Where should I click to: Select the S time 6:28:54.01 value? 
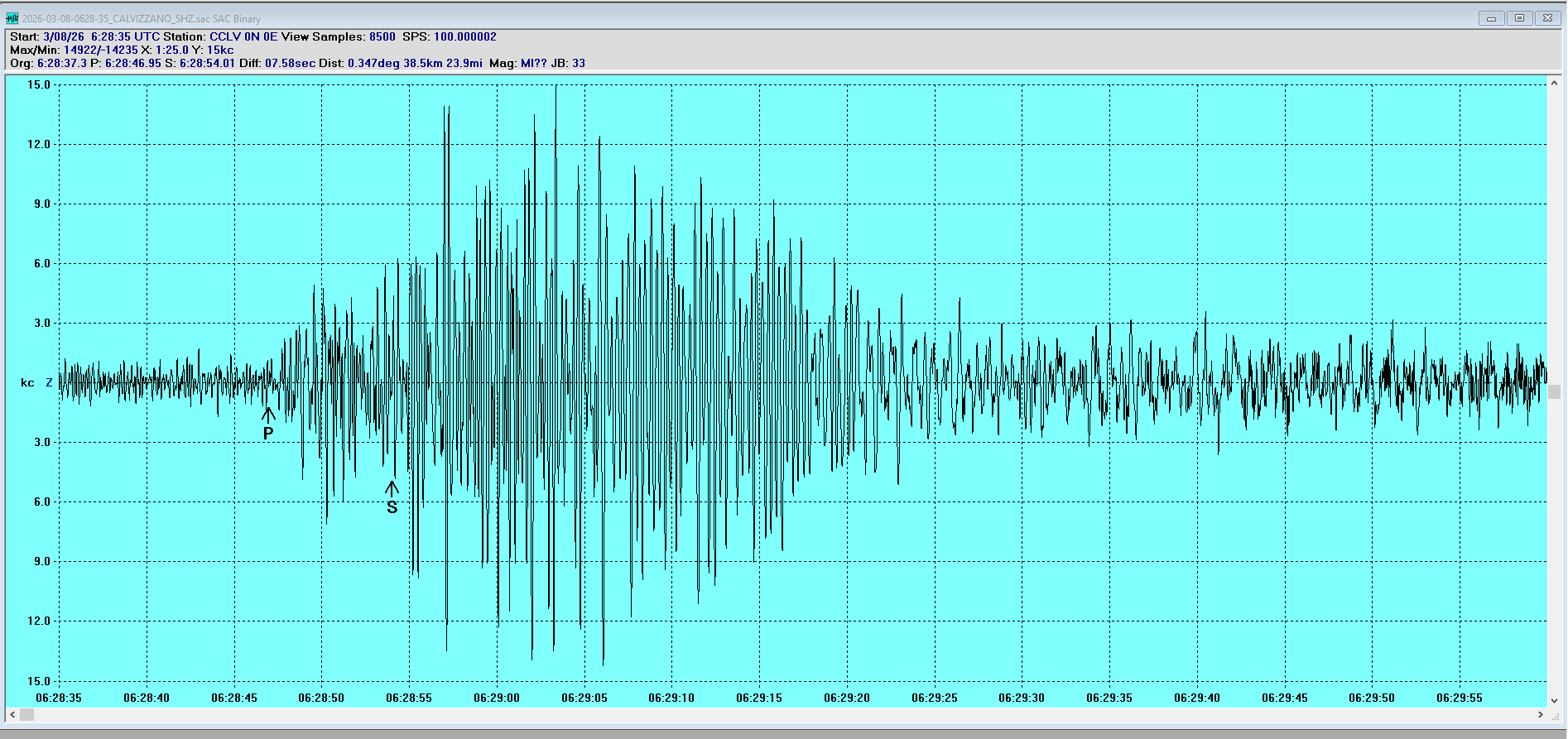point(207,63)
